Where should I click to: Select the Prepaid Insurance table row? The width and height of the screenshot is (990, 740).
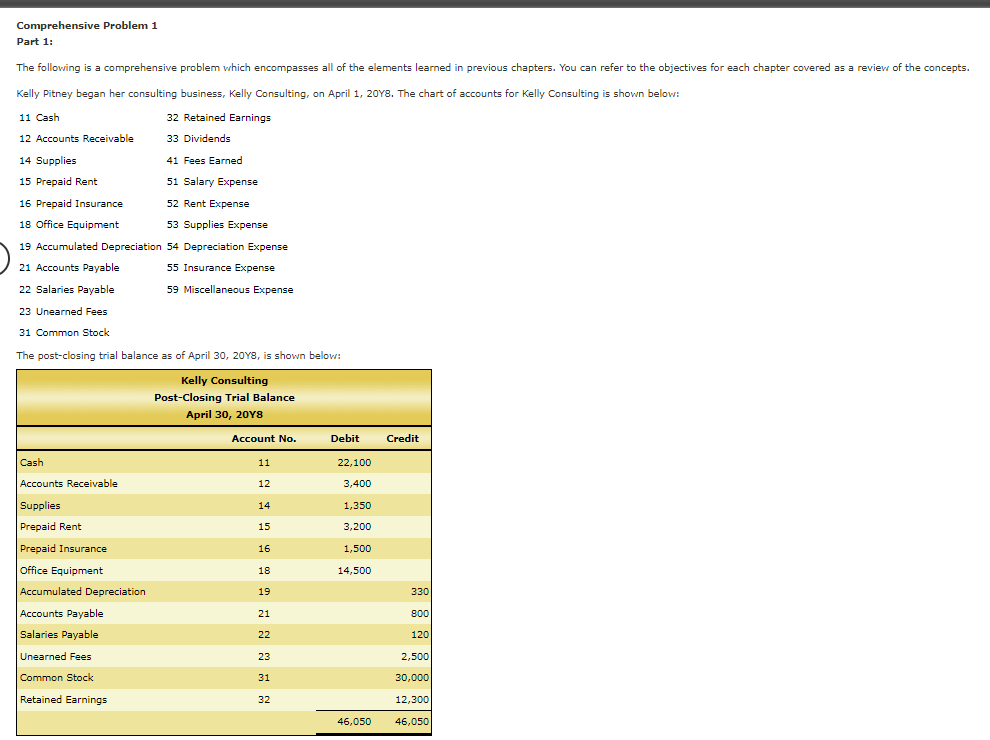point(120,548)
